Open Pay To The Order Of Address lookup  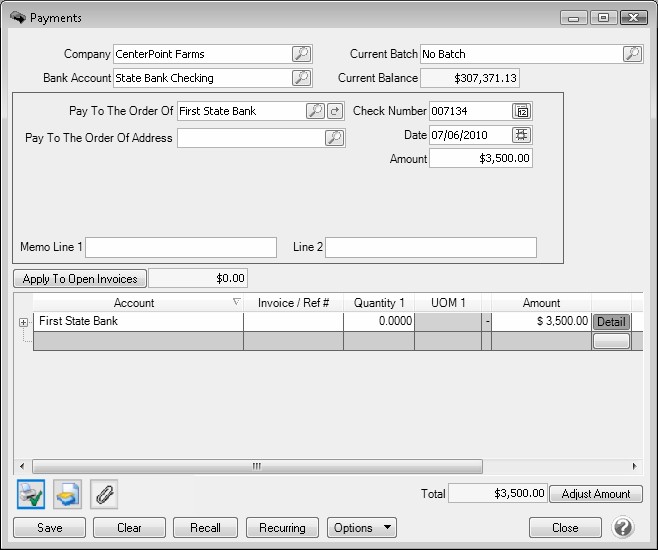[x=335, y=138]
